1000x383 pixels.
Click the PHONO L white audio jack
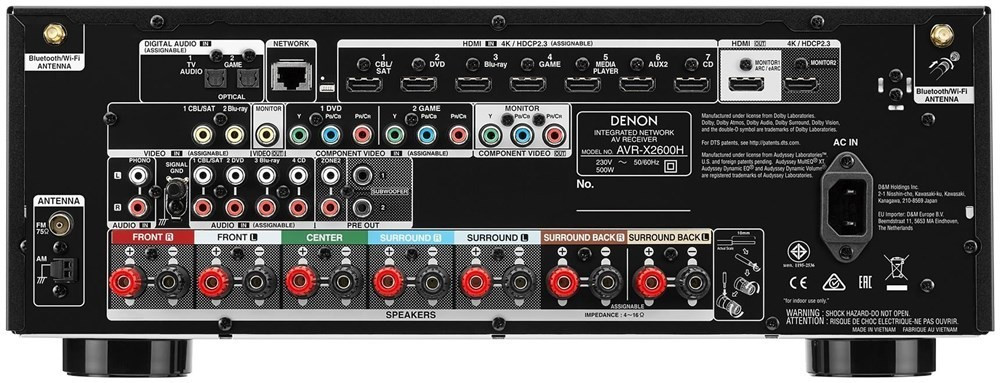click(138, 175)
